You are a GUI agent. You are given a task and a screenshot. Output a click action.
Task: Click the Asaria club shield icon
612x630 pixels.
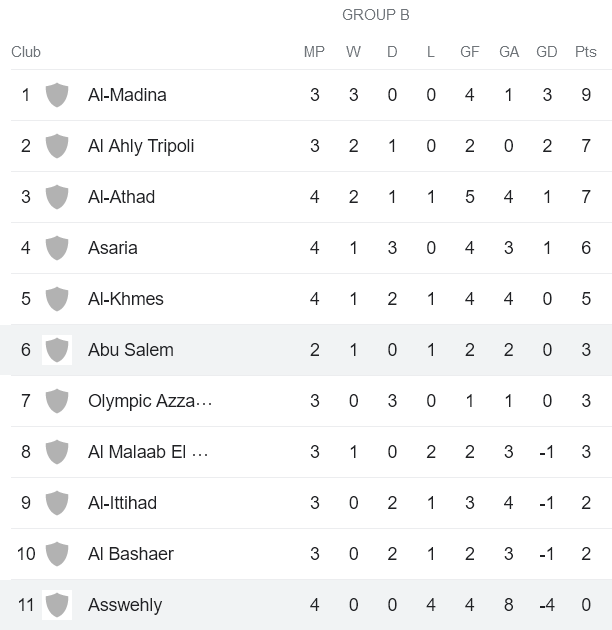coord(57,248)
